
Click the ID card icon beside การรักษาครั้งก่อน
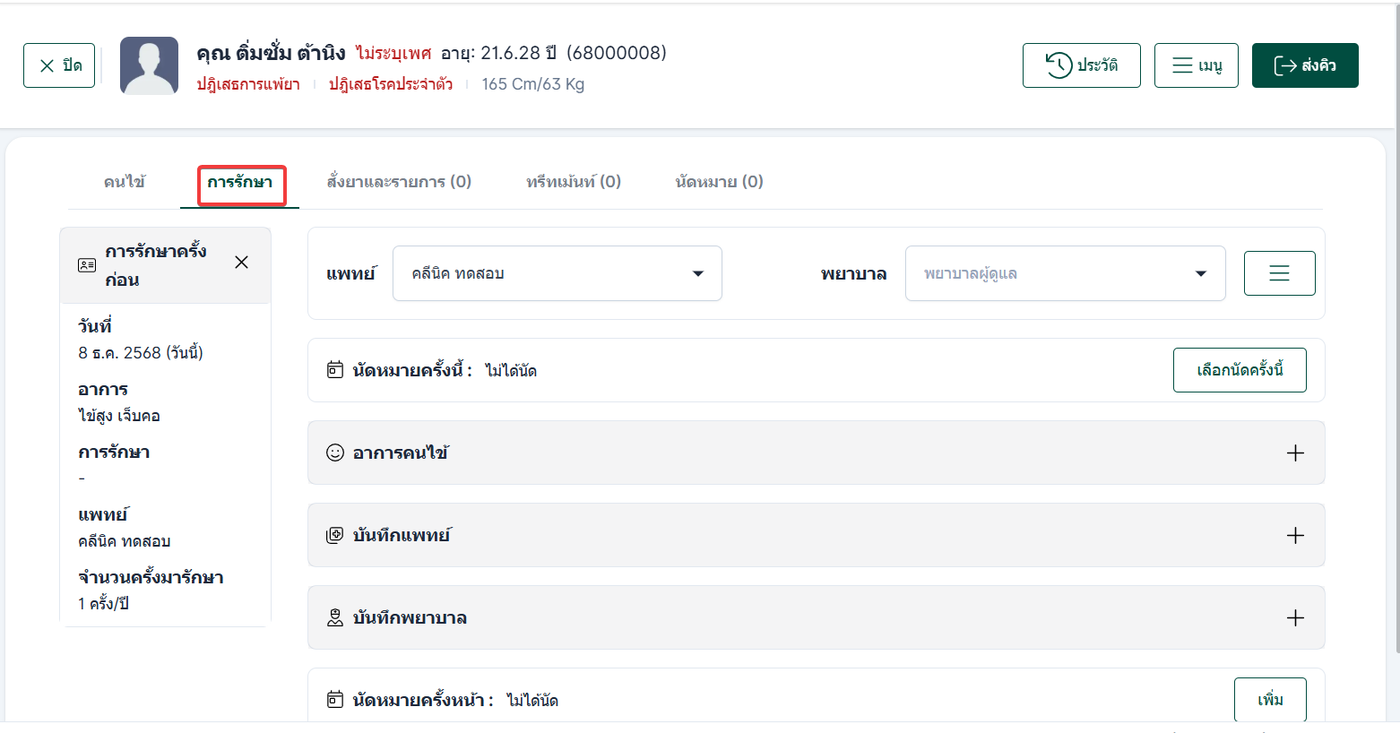(87, 265)
